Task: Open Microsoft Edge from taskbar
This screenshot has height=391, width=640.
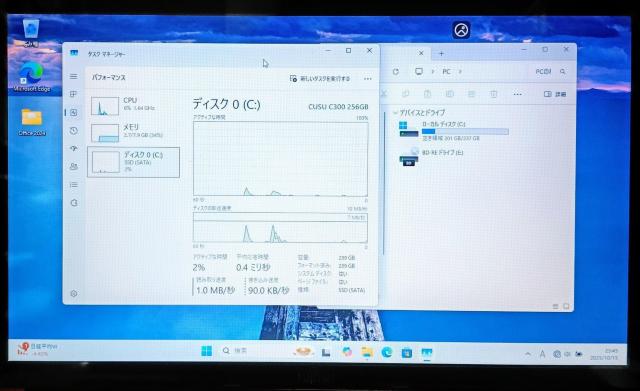Action: (x=387, y=352)
